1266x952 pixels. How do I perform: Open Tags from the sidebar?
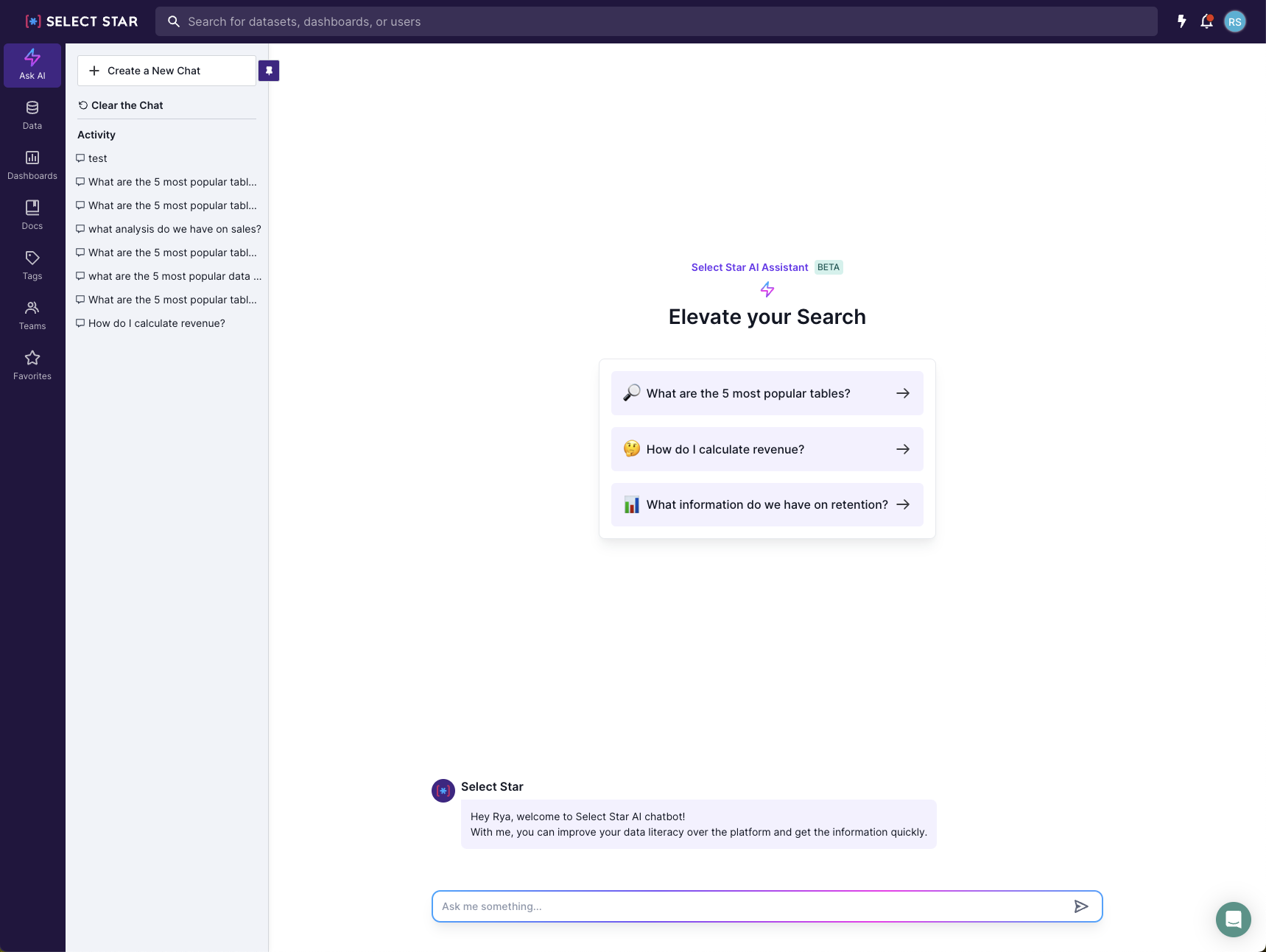[x=32, y=266]
